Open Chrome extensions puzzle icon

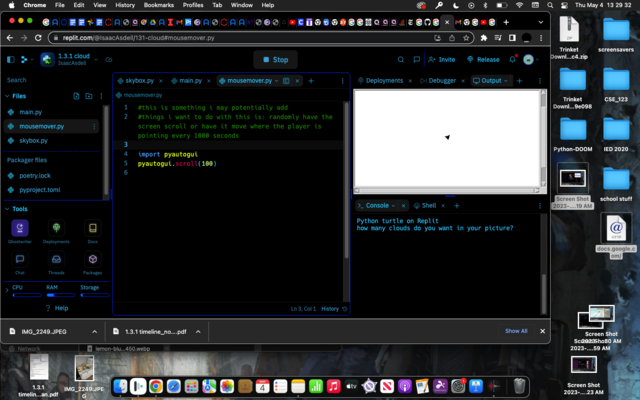(484, 38)
